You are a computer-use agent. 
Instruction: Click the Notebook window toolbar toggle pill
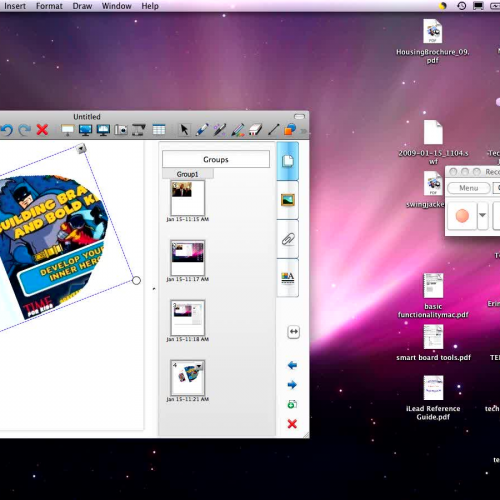click(x=299, y=116)
